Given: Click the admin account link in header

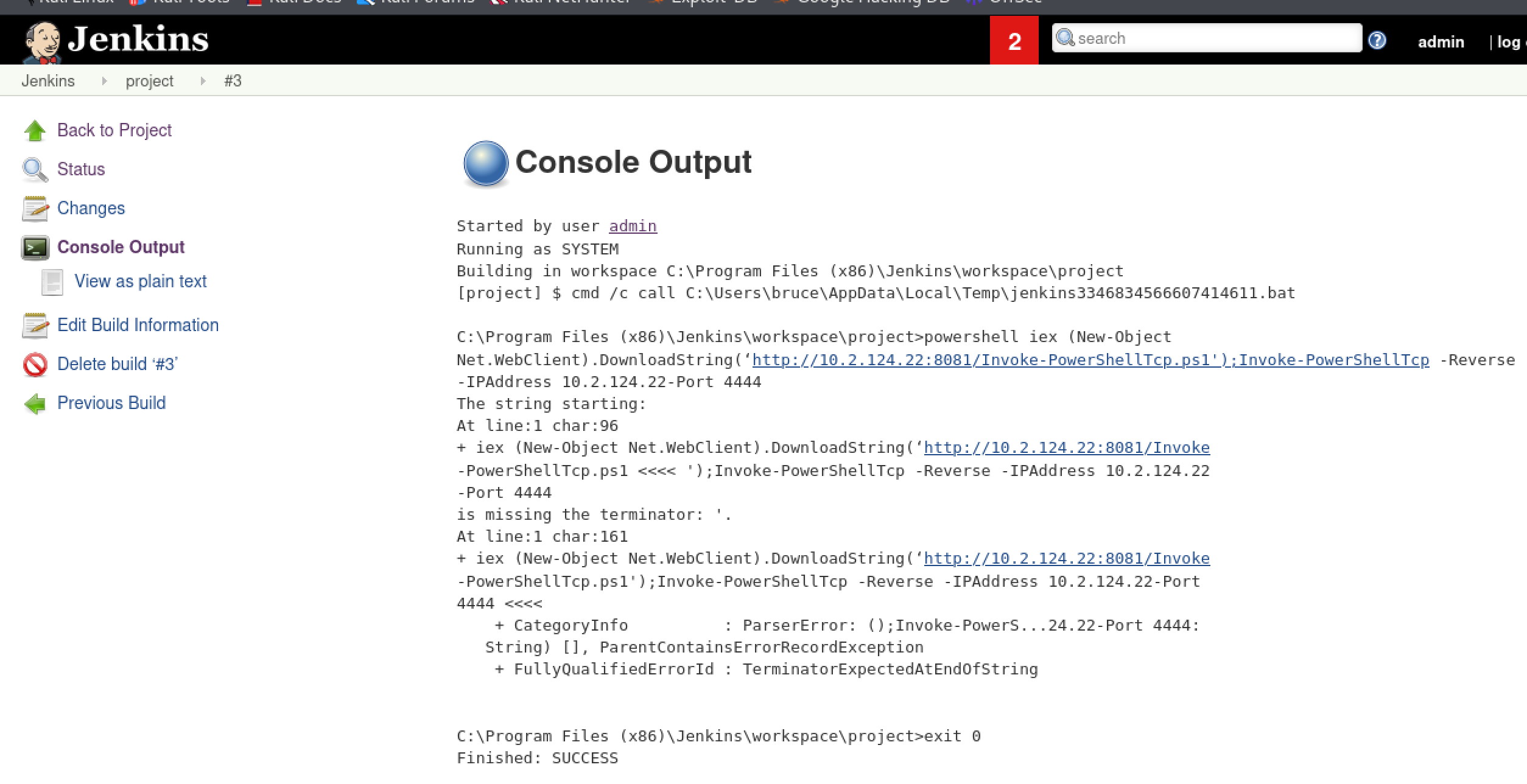Looking at the screenshot, I should click(x=1441, y=42).
